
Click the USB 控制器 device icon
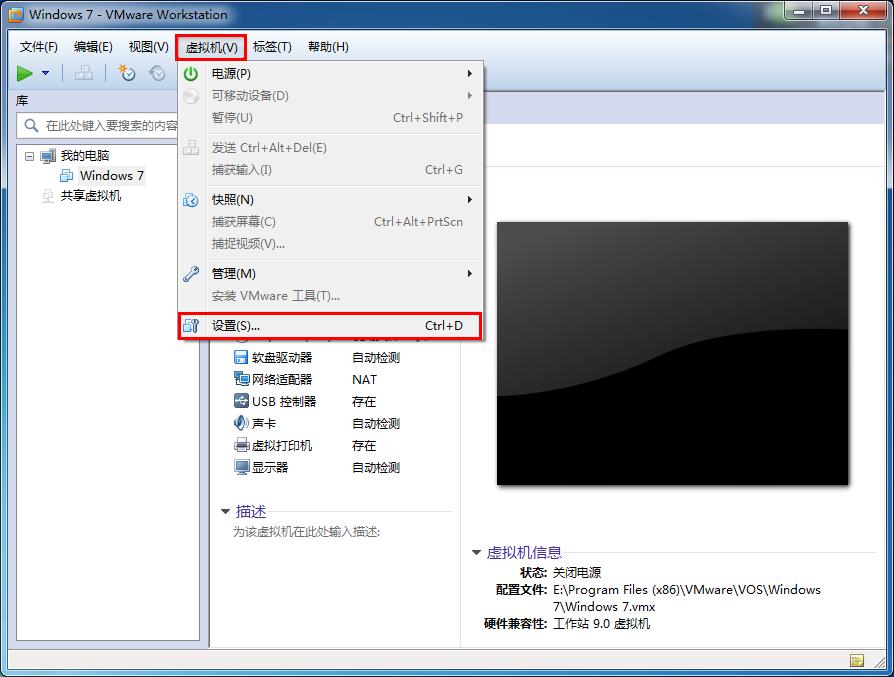pyautogui.click(x=239, y=401)
